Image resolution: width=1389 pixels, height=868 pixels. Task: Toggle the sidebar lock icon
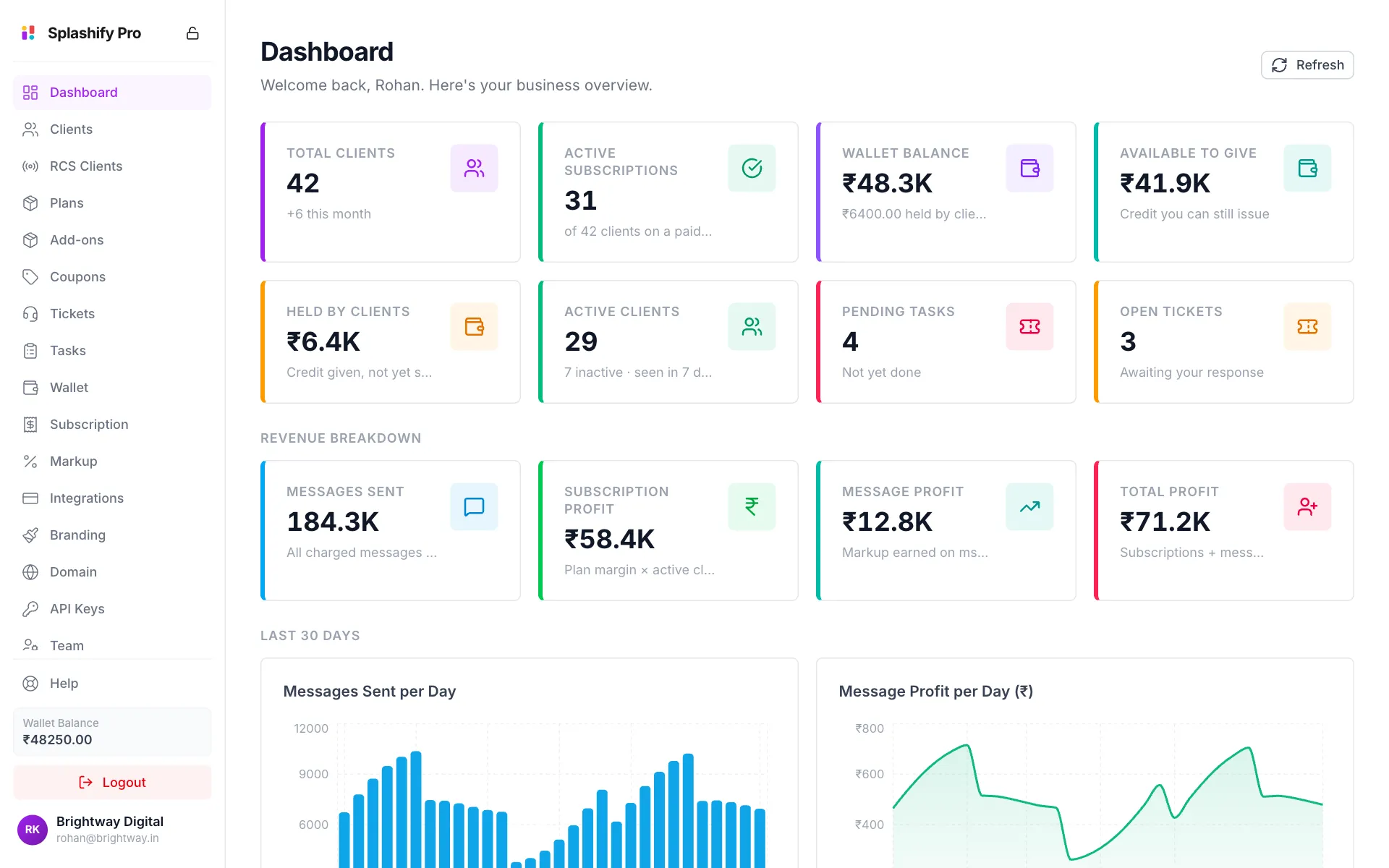tap(192, 33)
